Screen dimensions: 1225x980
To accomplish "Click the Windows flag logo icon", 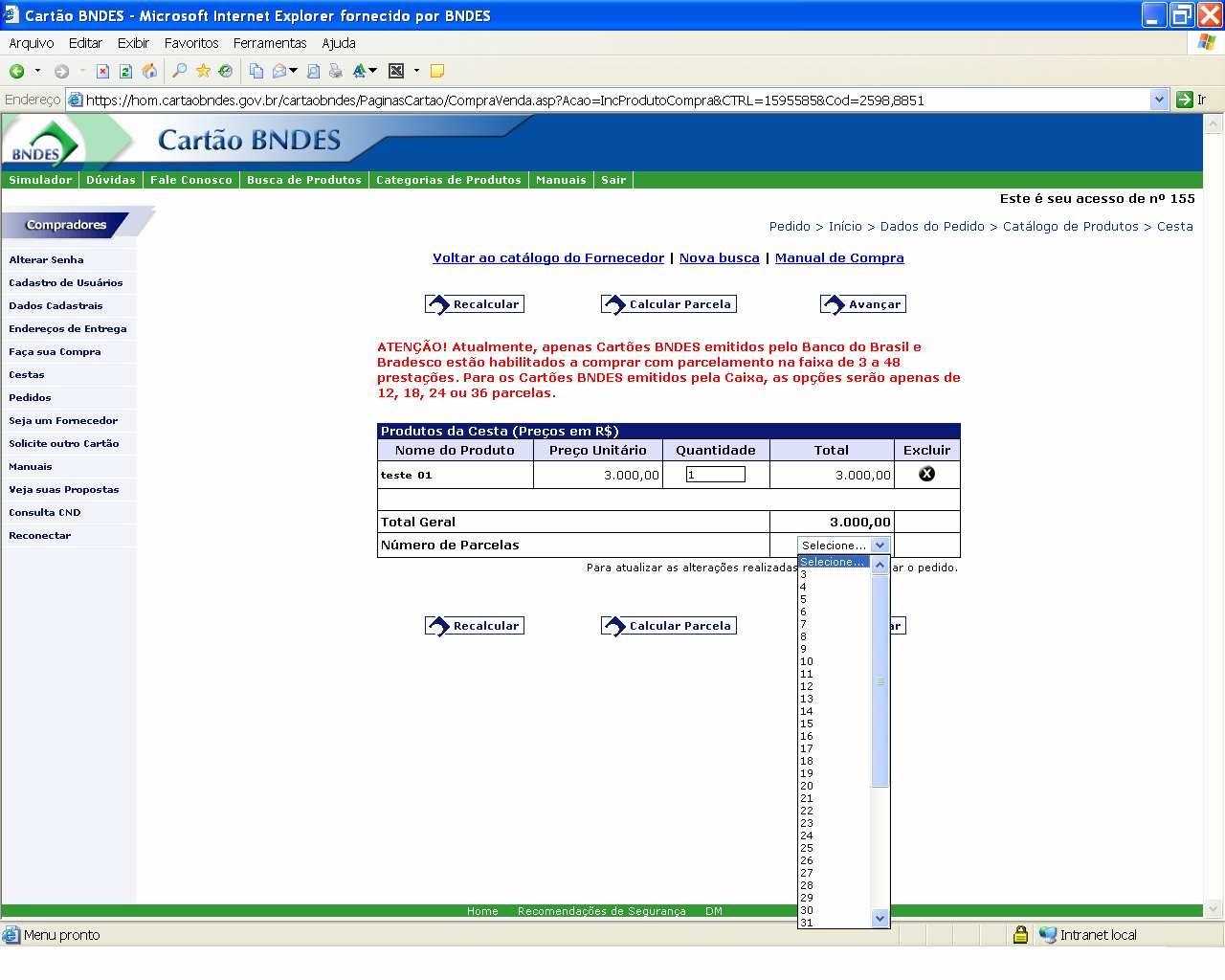I will (x=1206, y=43).
